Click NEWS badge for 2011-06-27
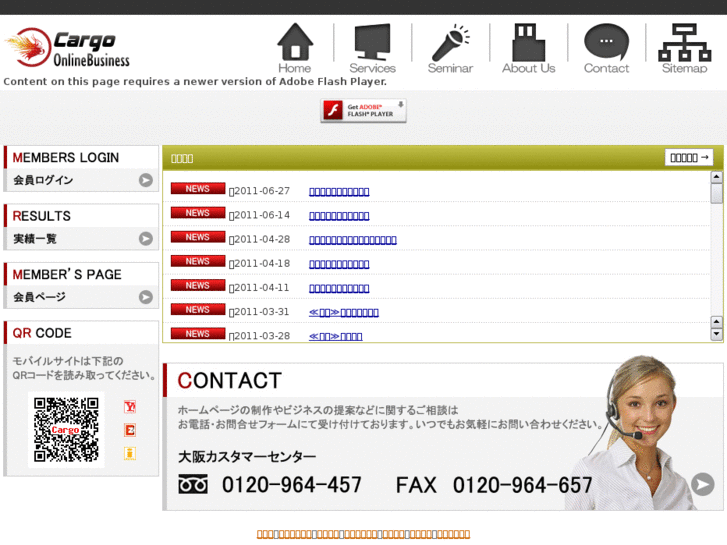Viewport: 727px width, 545px height. [198, 188]
